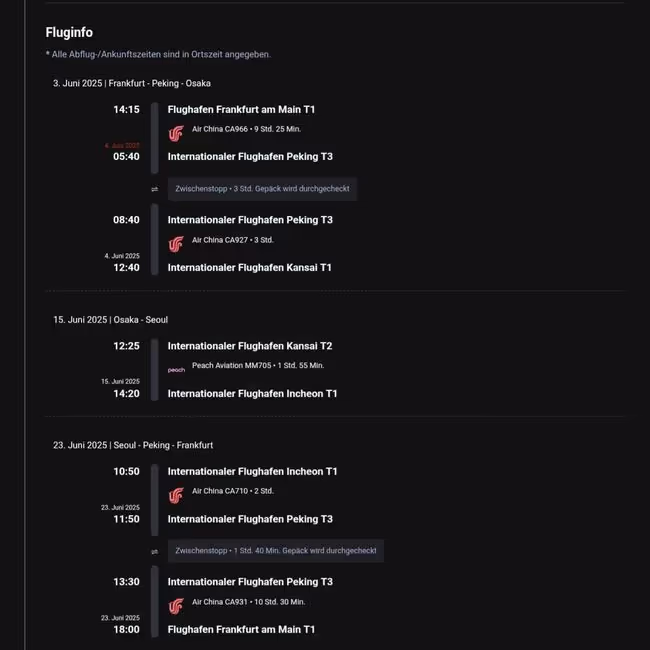Select the Zwischenstopp 1 Std. 40 Min. notice
This screenshot has width=650, height=650.
pyautogui.click(x=276, y=551)
